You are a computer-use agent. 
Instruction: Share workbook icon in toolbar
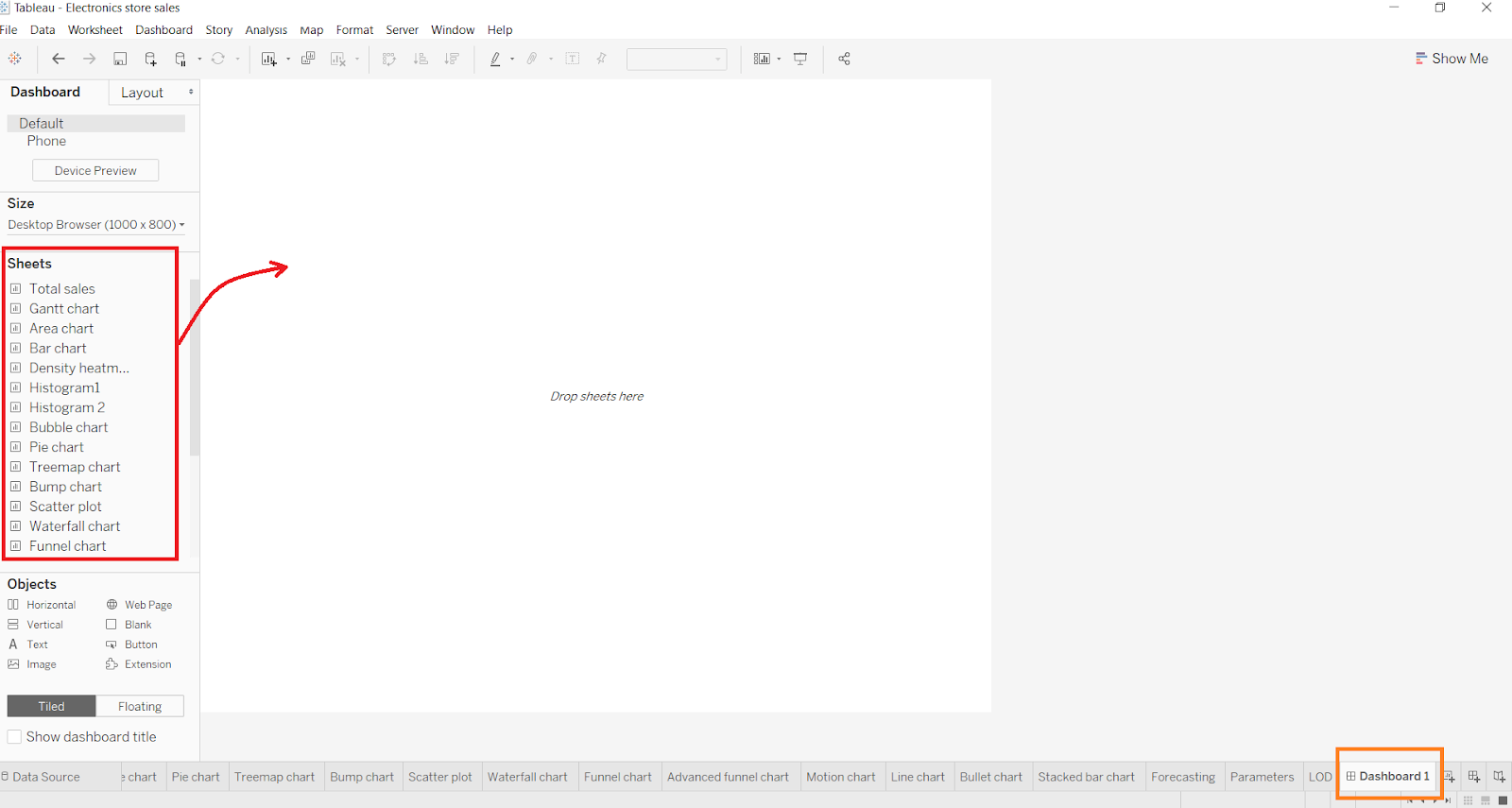tap(844, 59)
